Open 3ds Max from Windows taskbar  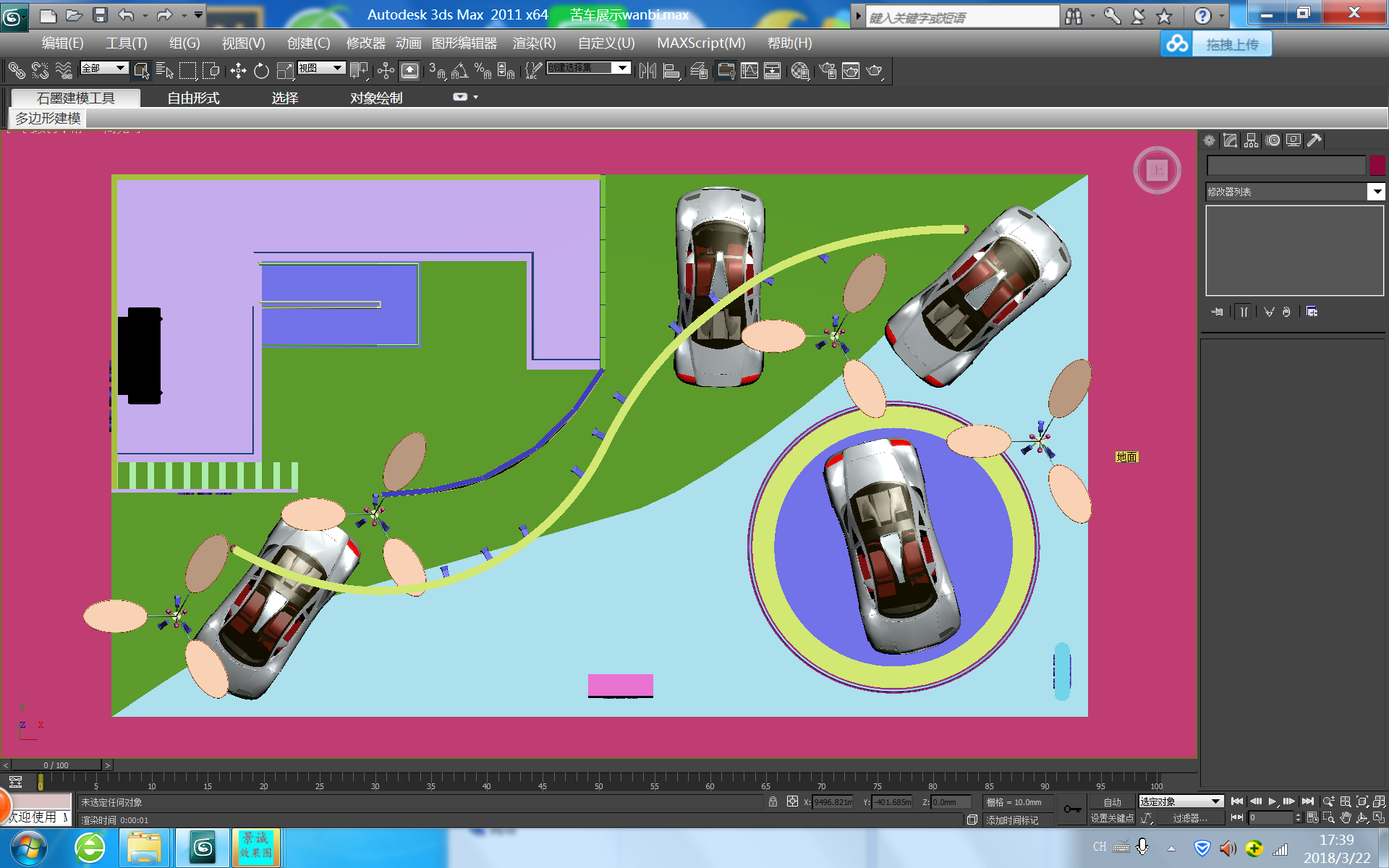click(203, 848)
